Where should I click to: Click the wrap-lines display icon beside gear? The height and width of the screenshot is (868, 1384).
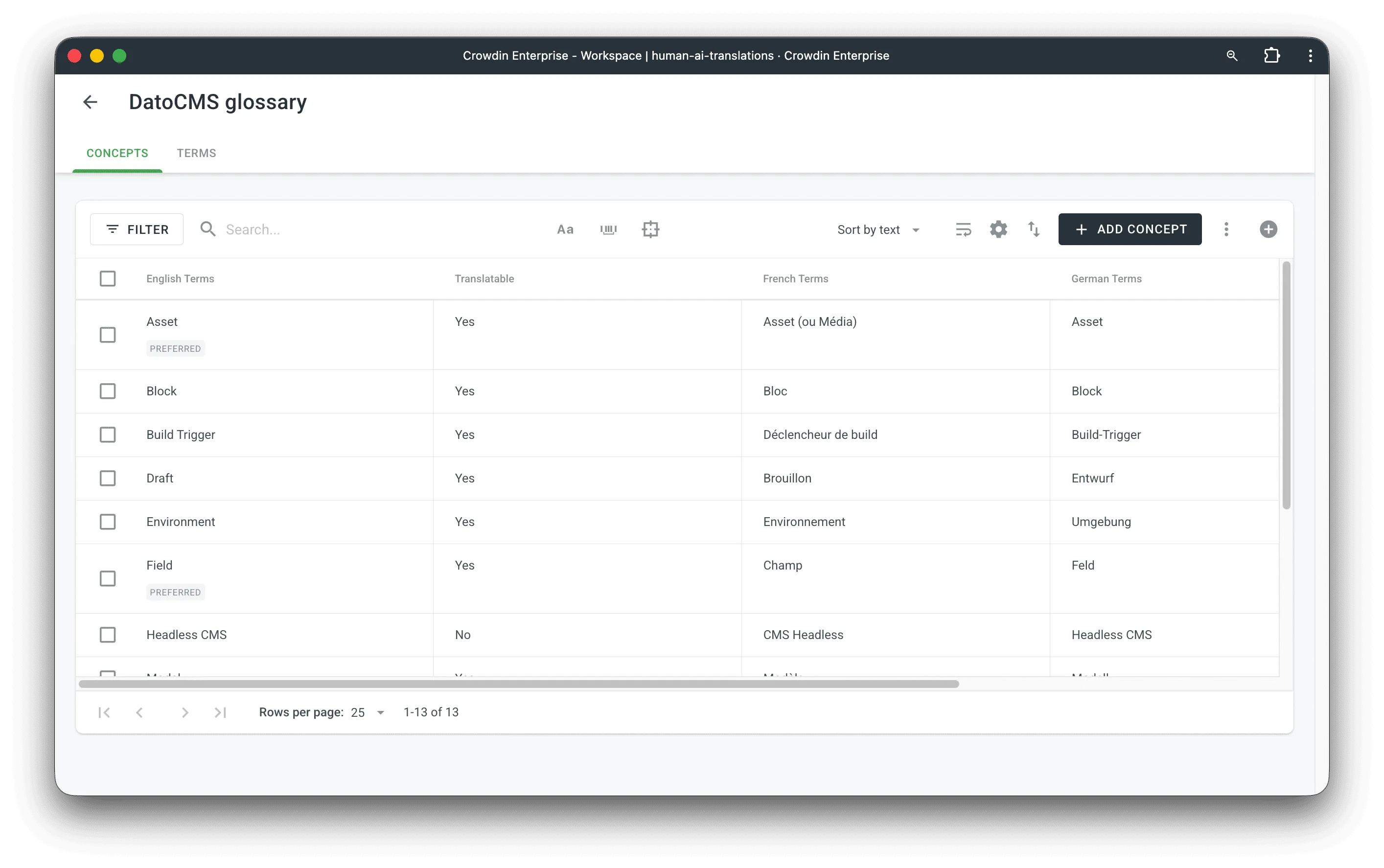pyautogui.click(x=963, y=229)
